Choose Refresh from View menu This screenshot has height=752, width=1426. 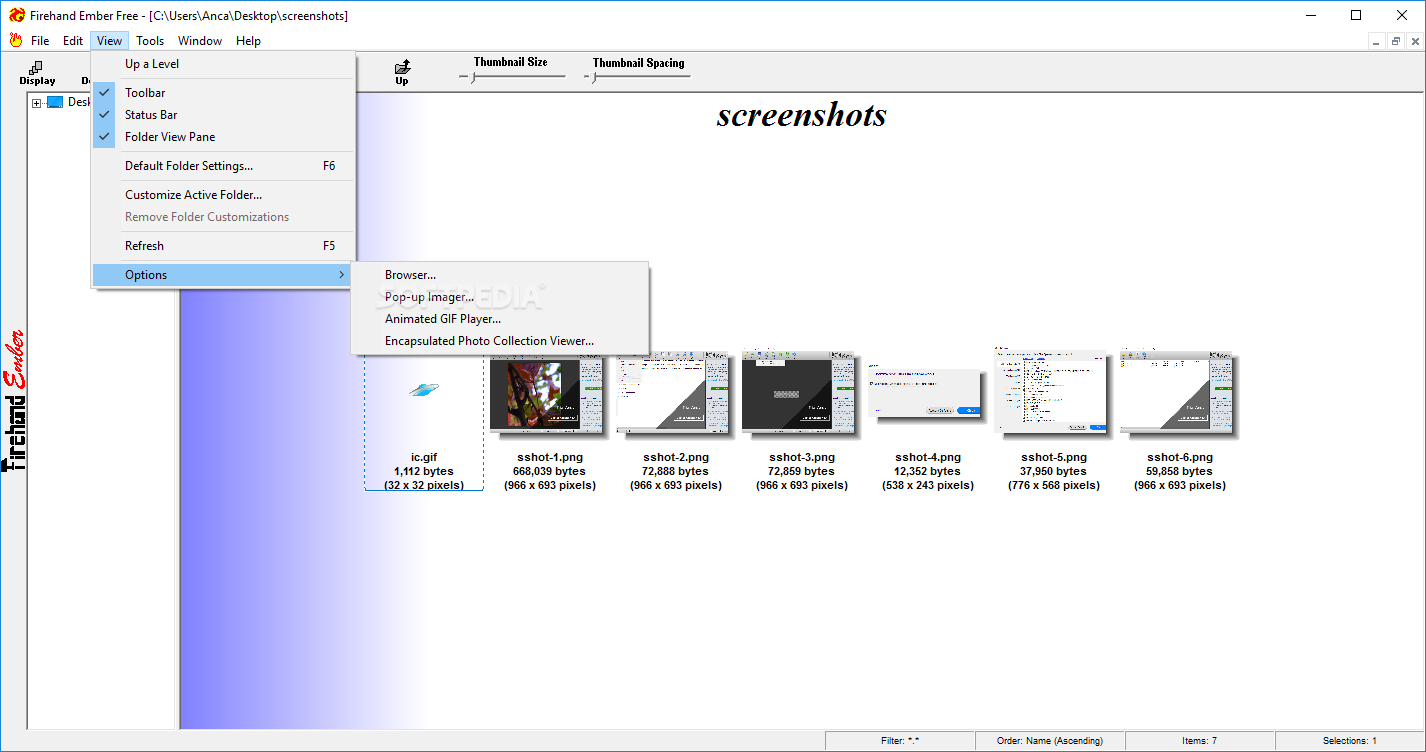tap(223, 246)
